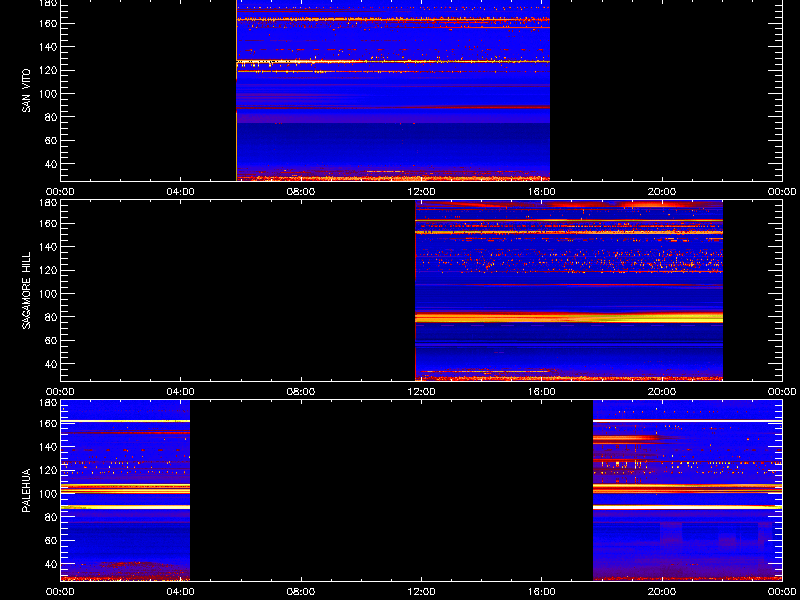Click 20:00 time label under Sagamore Hill plot
The height and width of the screenshot is (600, 800).
coord(662,392)
